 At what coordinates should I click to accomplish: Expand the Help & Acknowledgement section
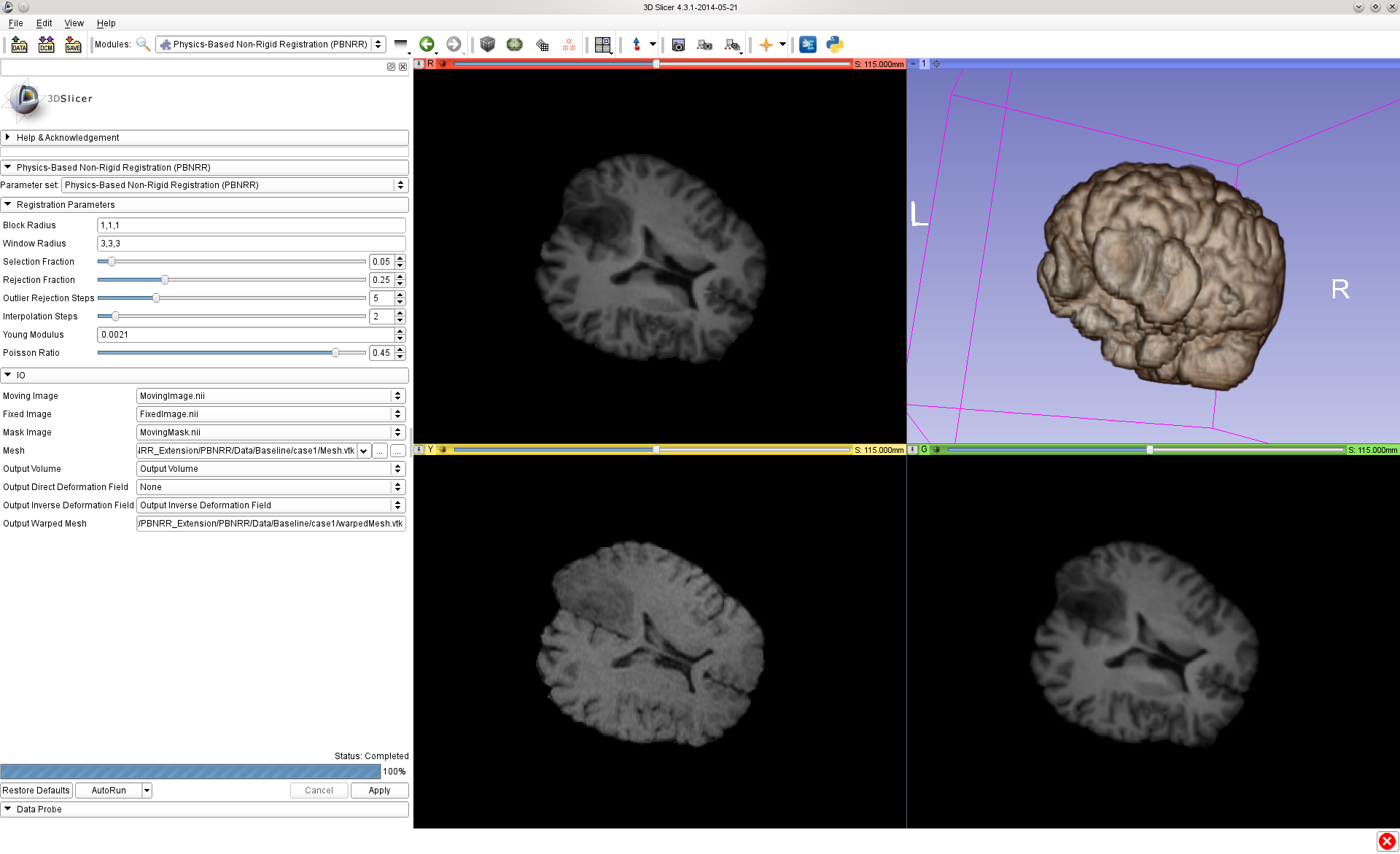(68, 138)
